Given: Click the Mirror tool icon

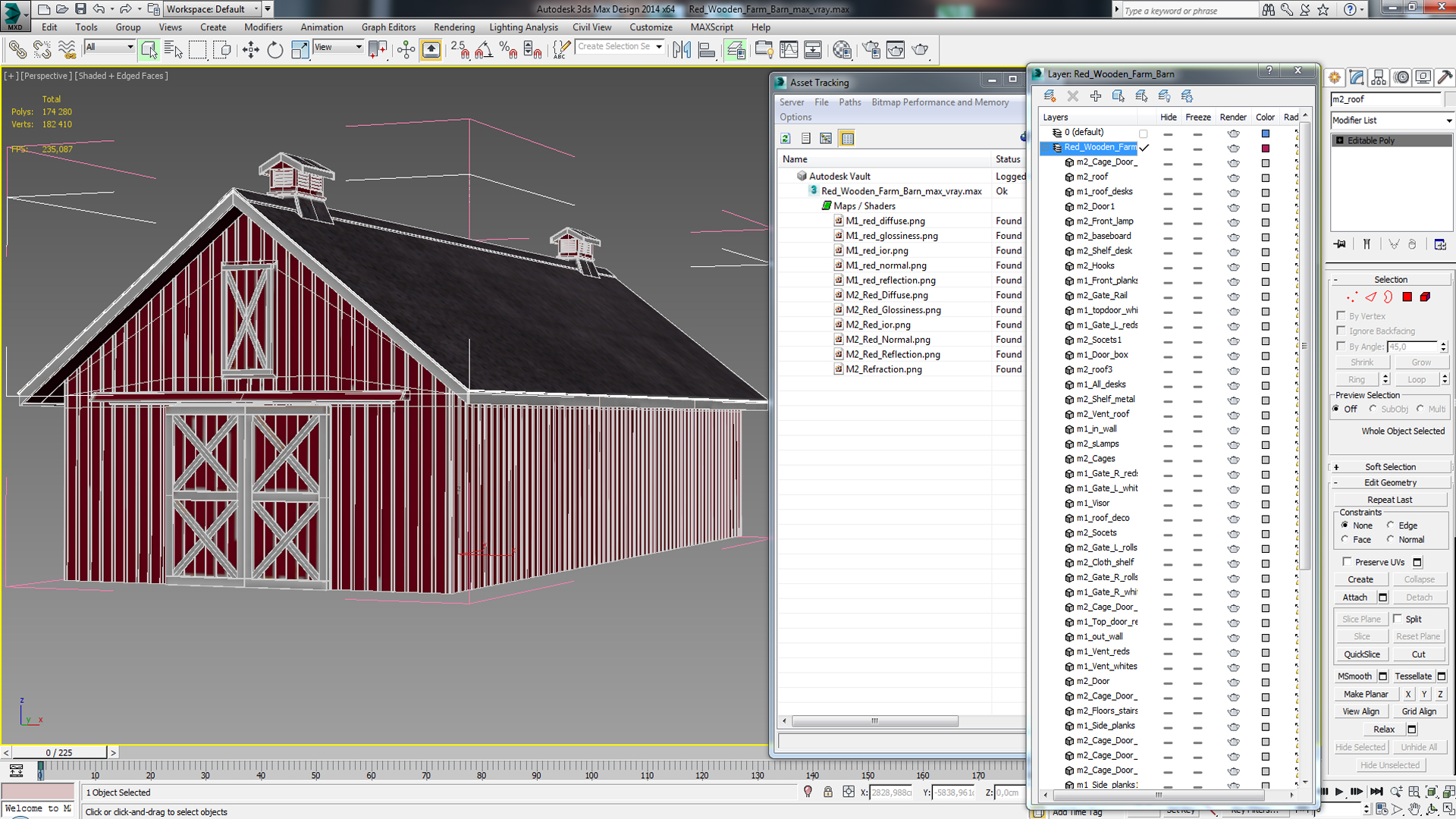Looking at the screenshot, I should pyautogui.click(x=682, y=50).
